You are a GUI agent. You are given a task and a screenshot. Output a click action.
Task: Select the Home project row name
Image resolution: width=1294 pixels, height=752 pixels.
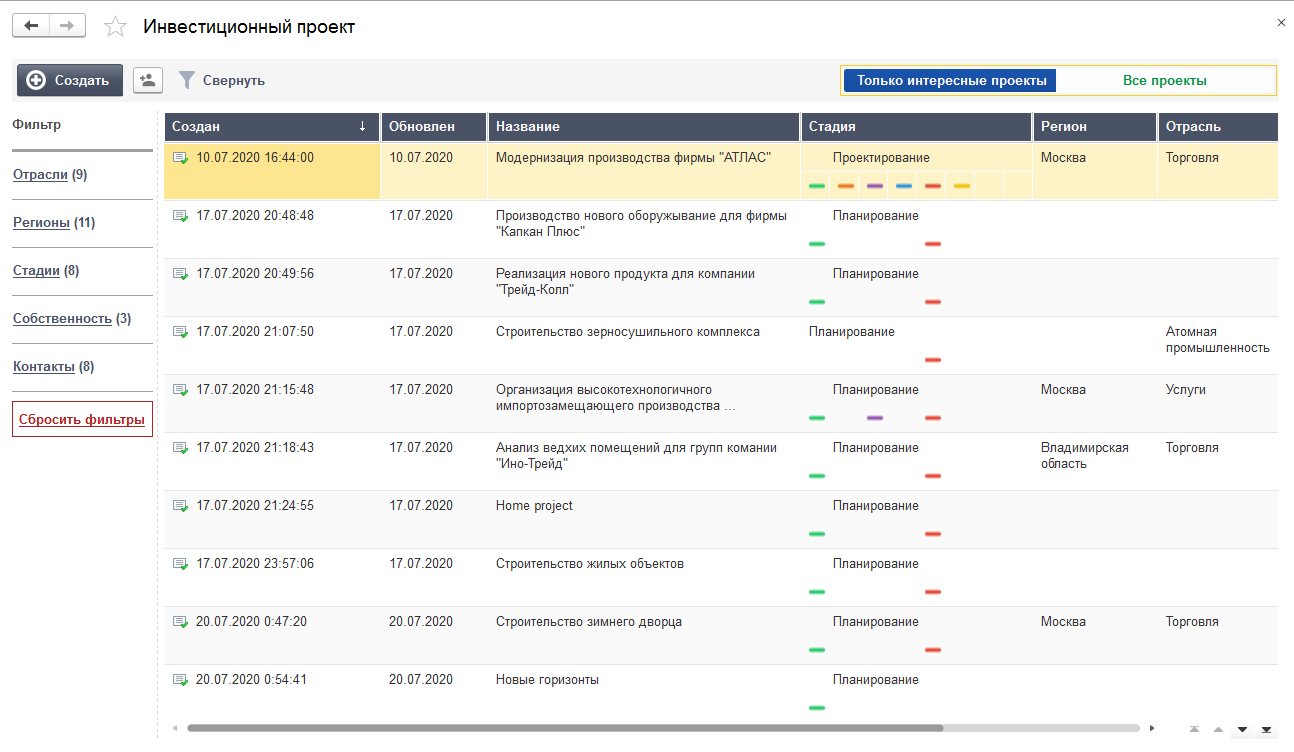pos(535,506)
